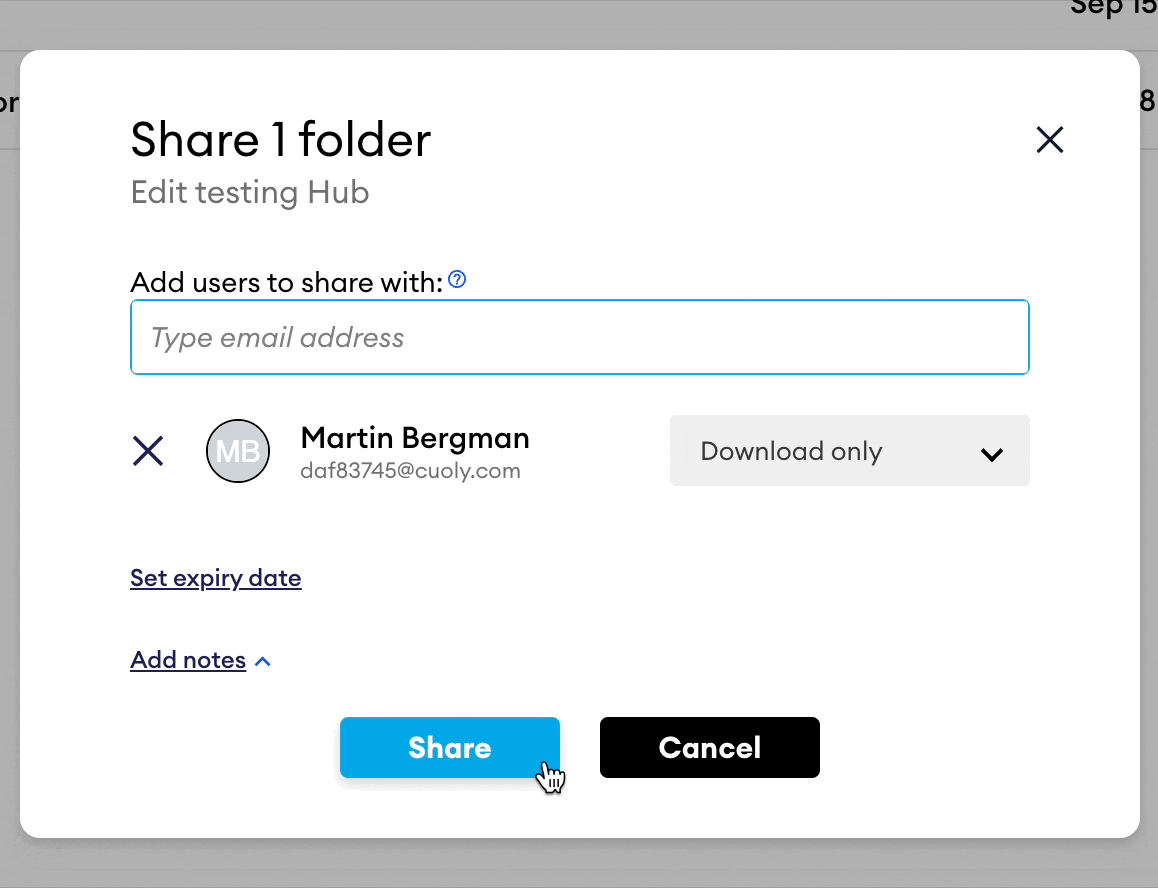Image resolution: width=1158 pixels, height=888 pixels.
Task: Open the Set expiry date link
Action: (216, 578)
